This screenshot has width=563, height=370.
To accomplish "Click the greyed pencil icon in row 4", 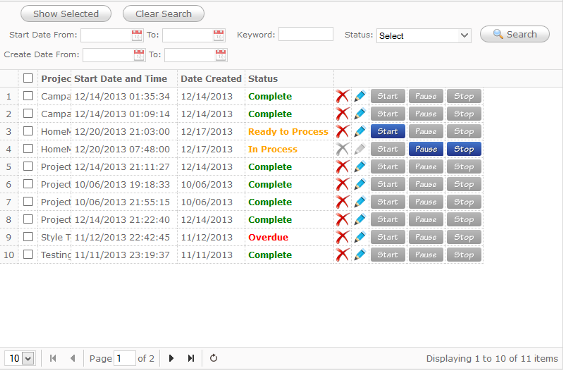I will pos(360,149).
